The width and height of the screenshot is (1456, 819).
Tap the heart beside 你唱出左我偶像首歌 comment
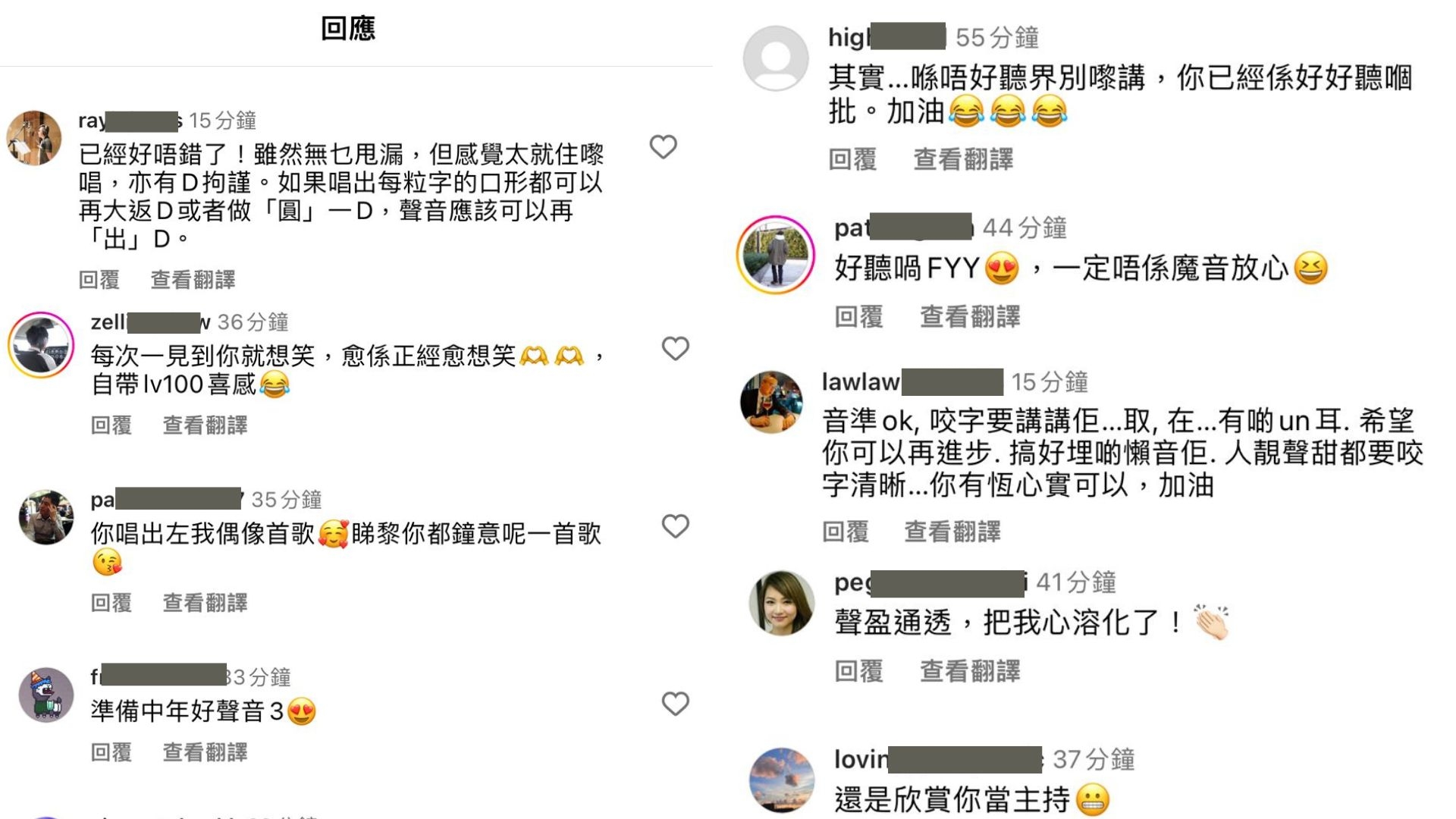tap(675, 526)
